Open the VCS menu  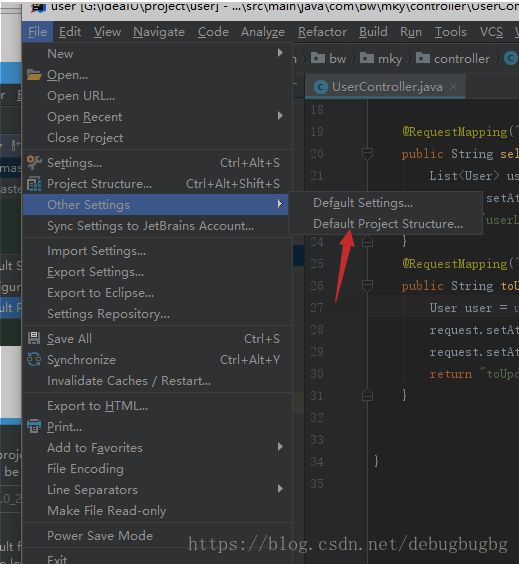click(491, 32)
